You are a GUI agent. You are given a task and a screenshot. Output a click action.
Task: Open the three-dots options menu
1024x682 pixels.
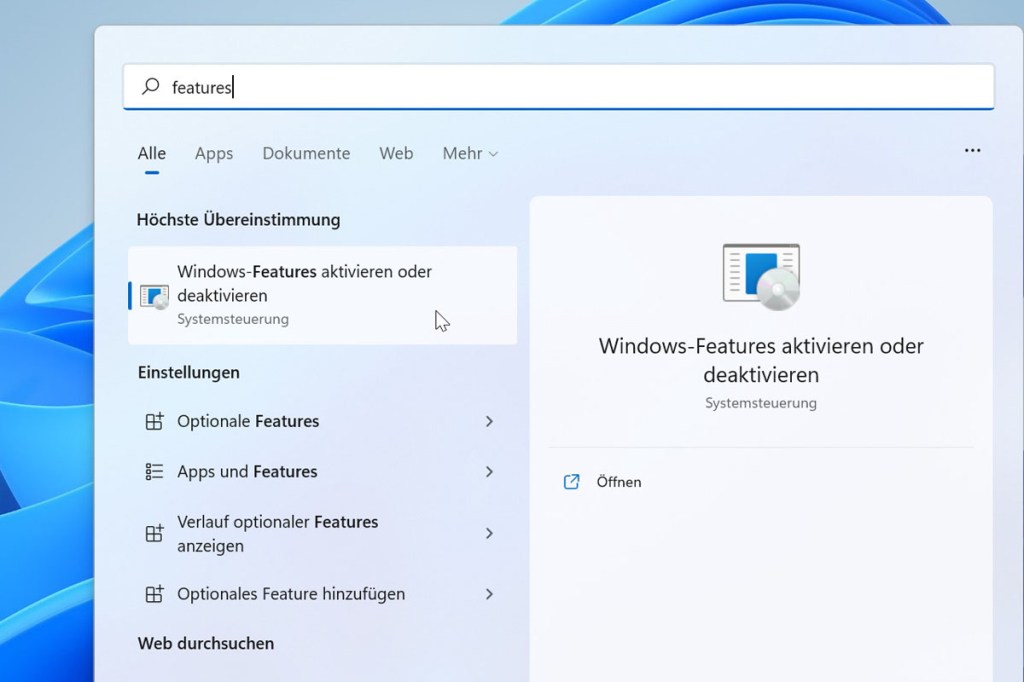(x=972, y=151)
